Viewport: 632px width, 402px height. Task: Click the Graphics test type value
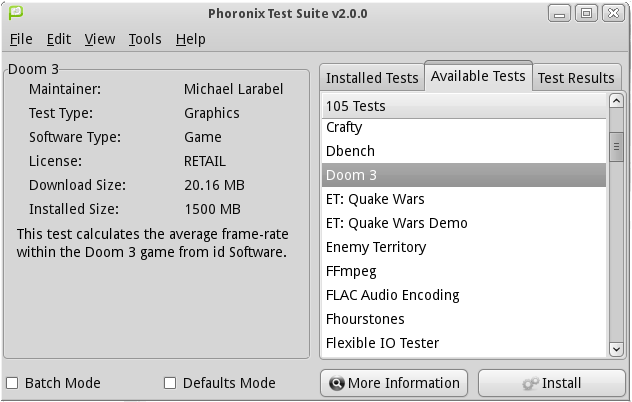pos(212,113)
